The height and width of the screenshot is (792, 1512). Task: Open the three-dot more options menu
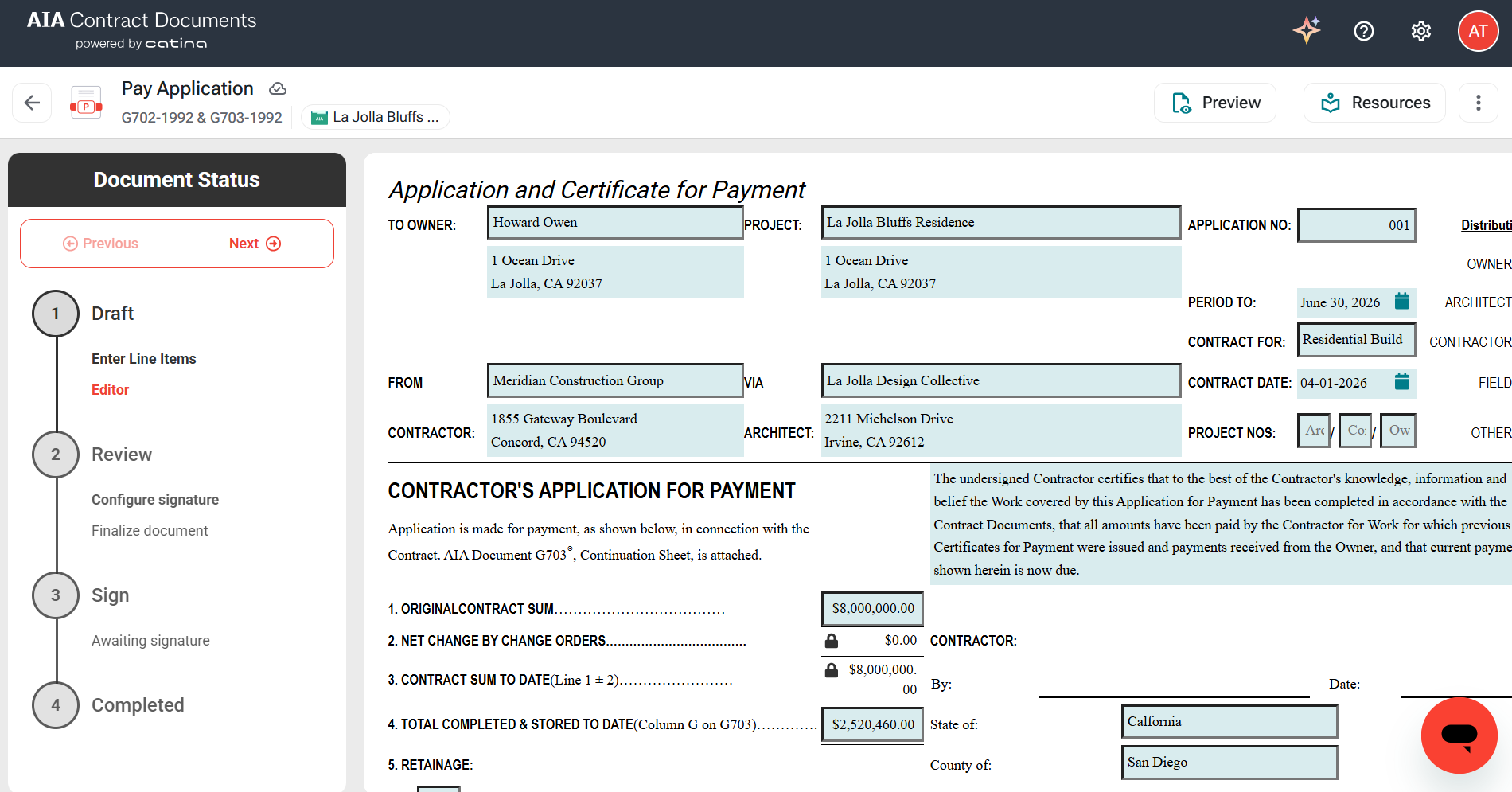click(x=1479, y=103)
